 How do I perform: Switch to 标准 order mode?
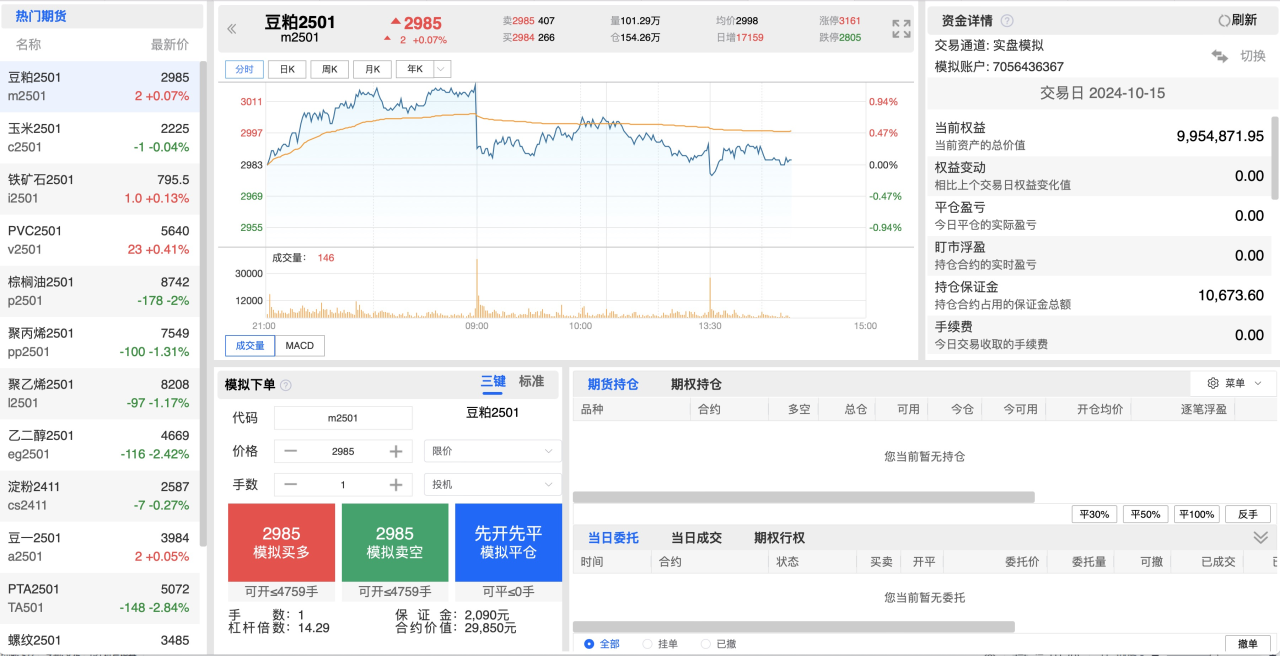click(532, 381)
